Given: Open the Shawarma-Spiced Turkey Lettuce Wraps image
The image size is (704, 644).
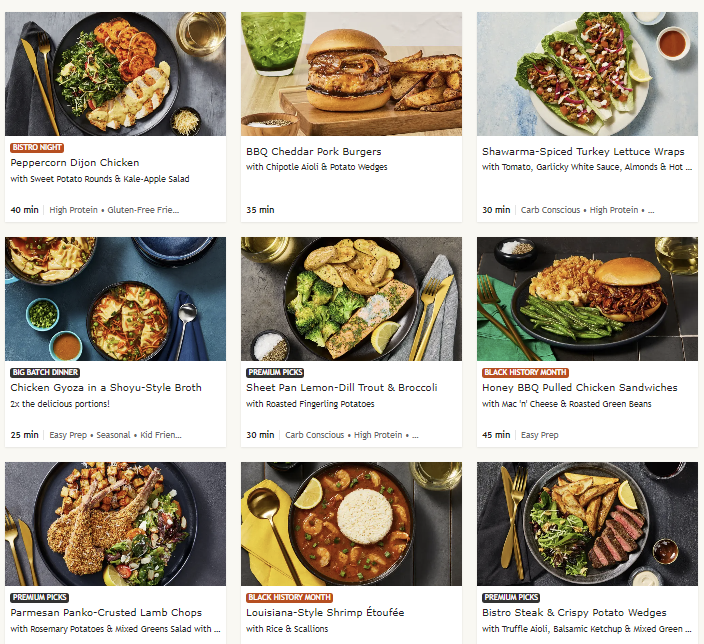Looking at the screenshot, I should 587,74.
